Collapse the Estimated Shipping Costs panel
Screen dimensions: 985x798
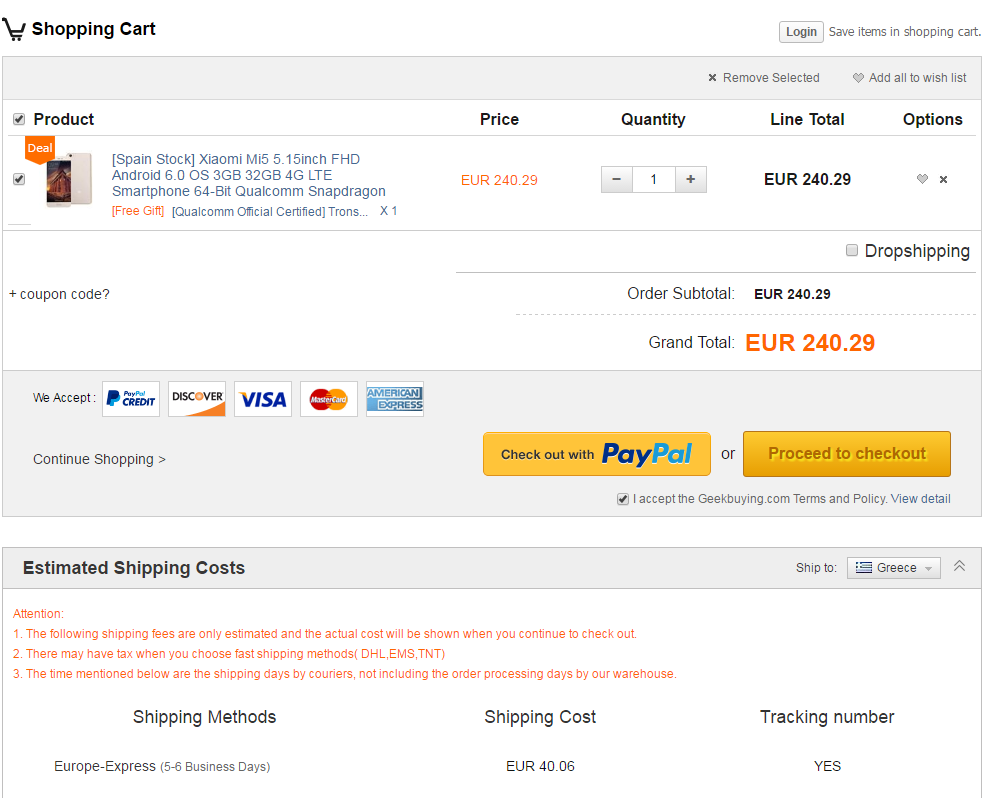point(959,566)
